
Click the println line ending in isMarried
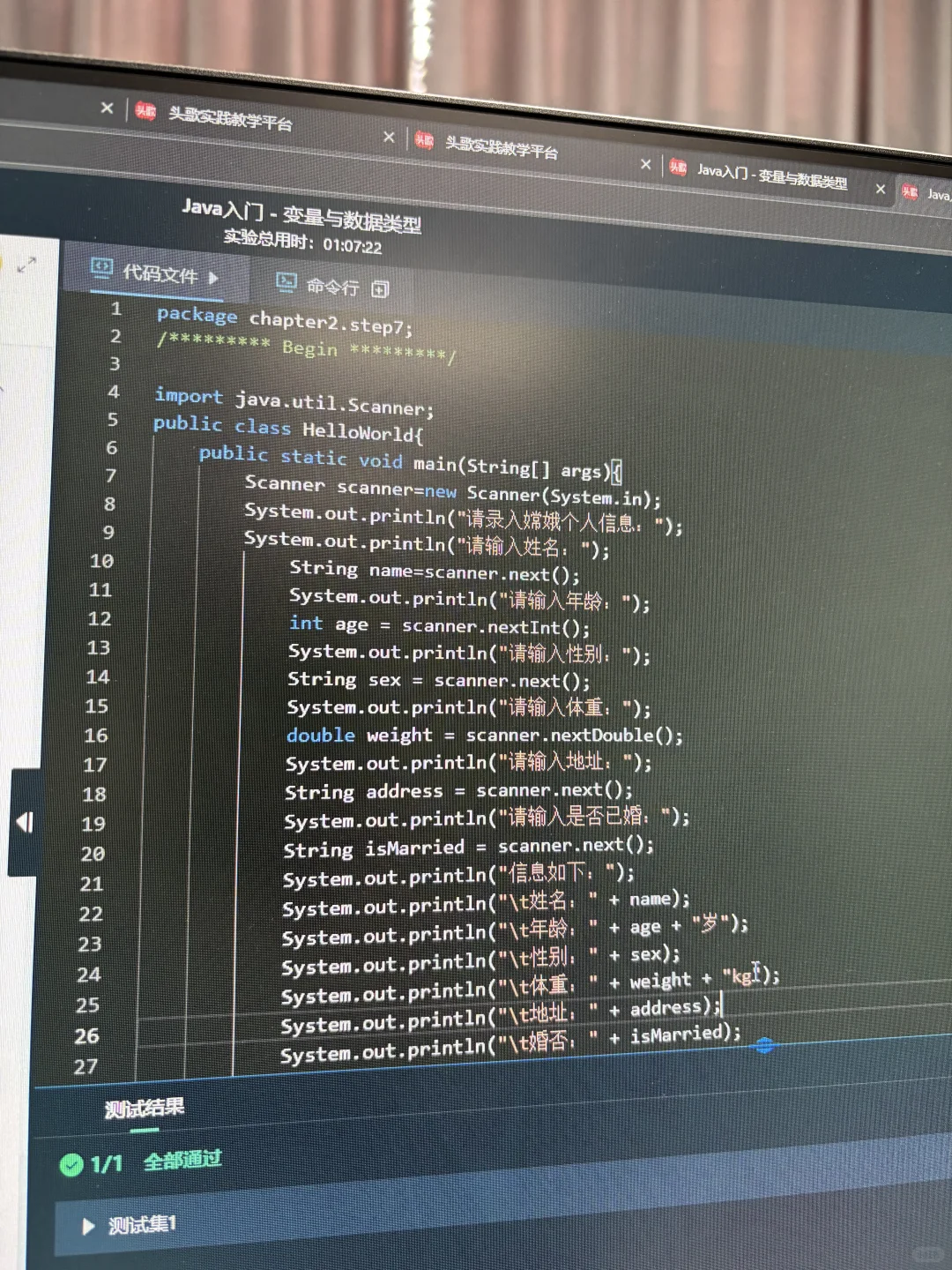tap(510, 1043)
